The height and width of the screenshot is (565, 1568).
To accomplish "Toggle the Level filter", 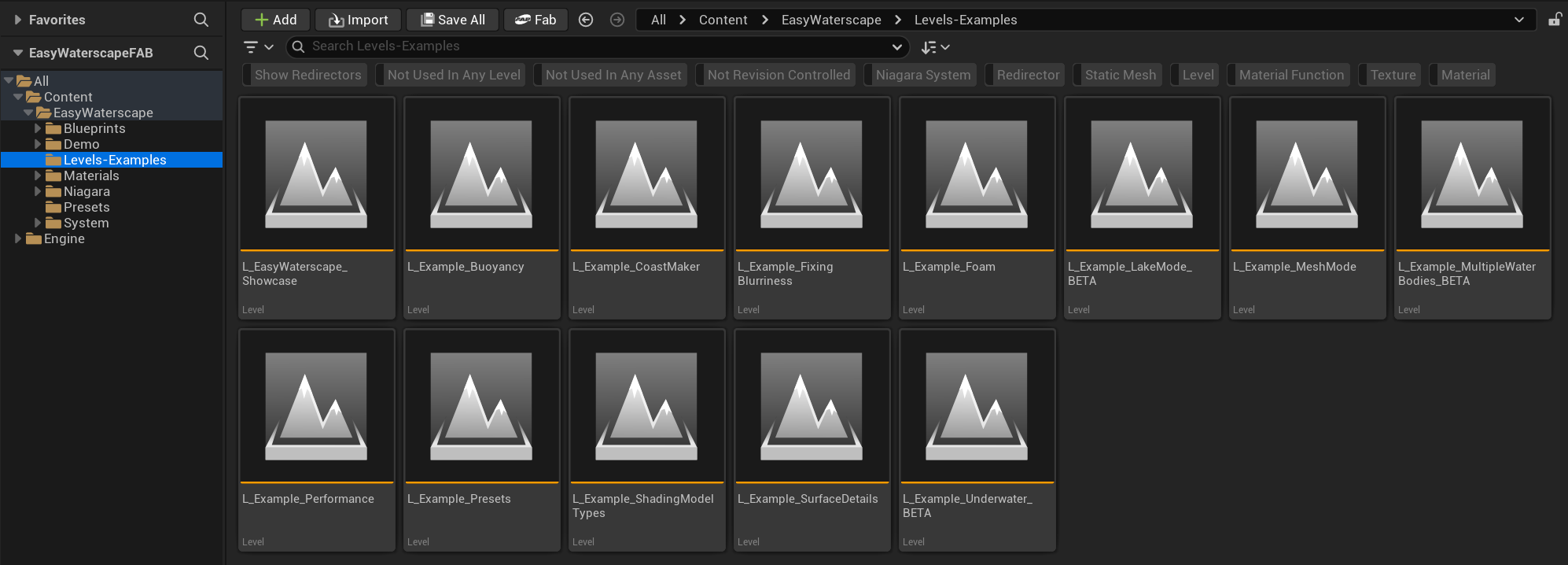I will click(x=1194, y=75).
